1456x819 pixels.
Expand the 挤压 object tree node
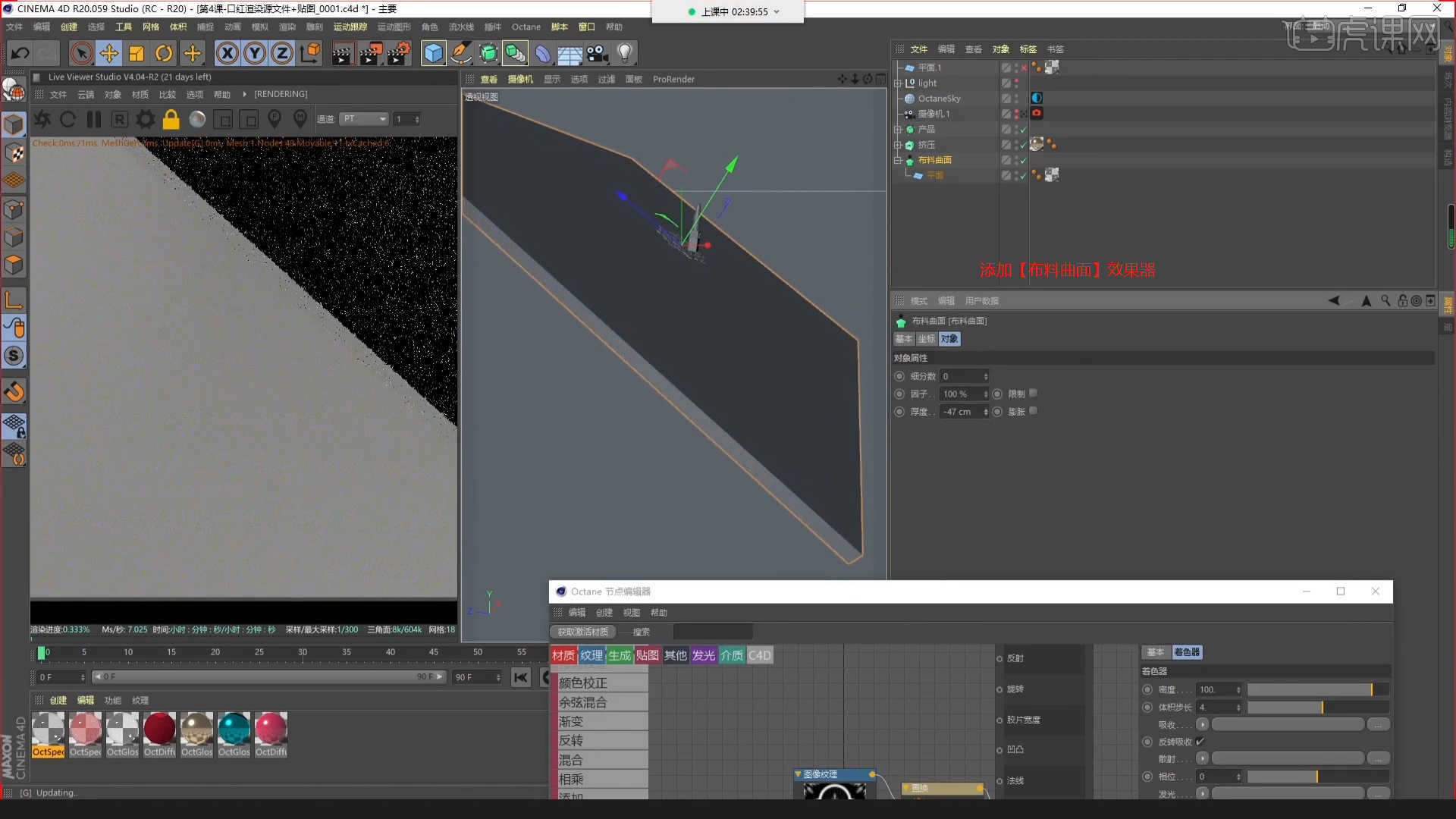[x=898, y=145]
